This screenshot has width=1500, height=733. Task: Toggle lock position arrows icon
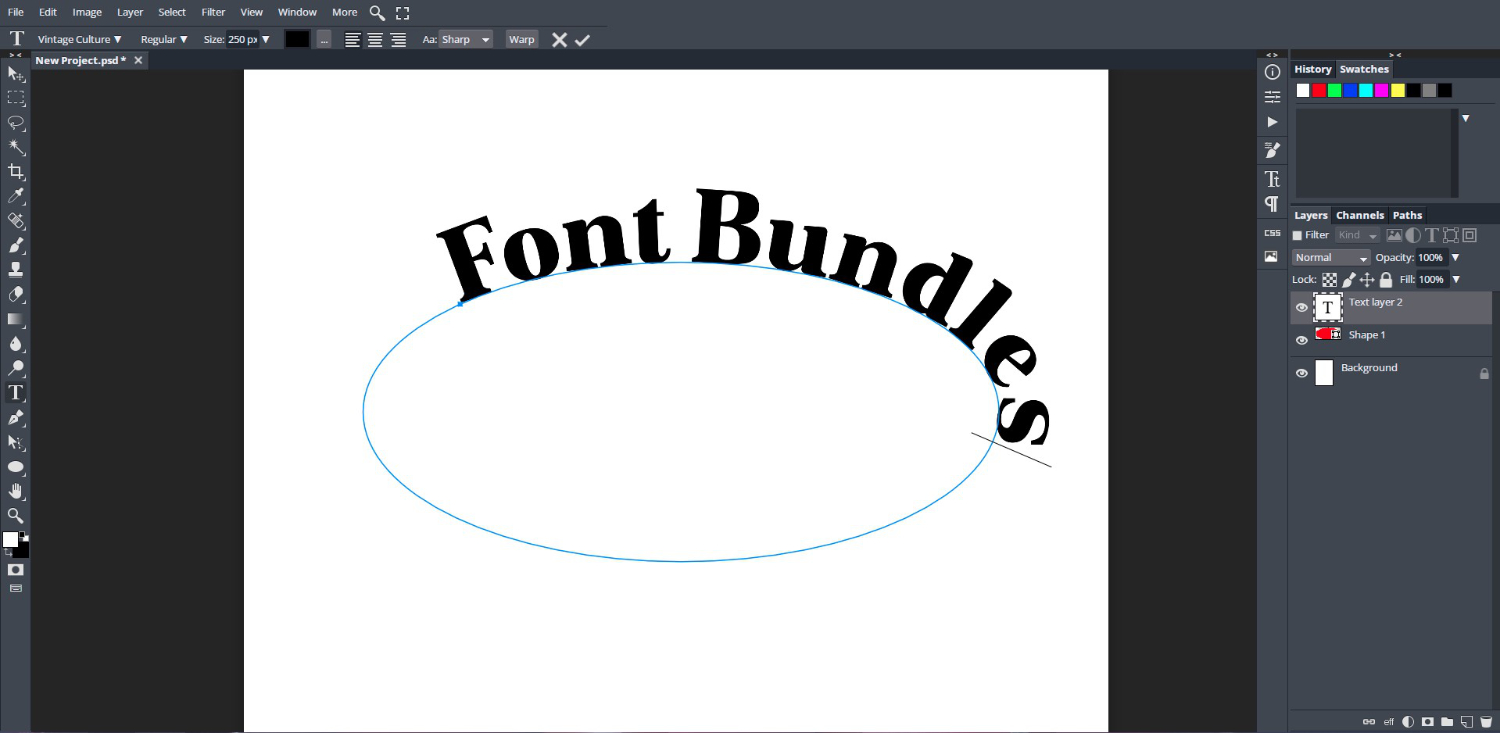click(x=1367, y=280)
